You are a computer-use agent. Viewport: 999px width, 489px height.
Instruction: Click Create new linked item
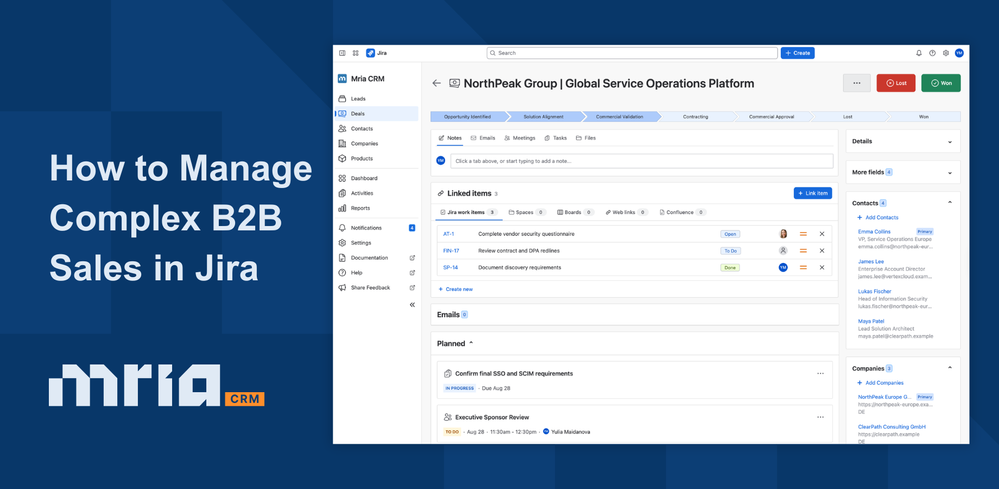pos(456,289)
